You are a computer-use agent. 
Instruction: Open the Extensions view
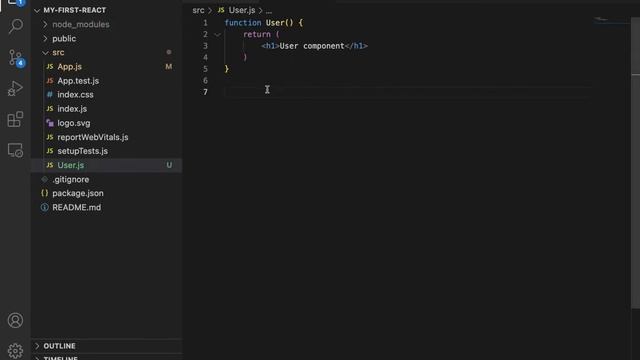tap(15, 119)
